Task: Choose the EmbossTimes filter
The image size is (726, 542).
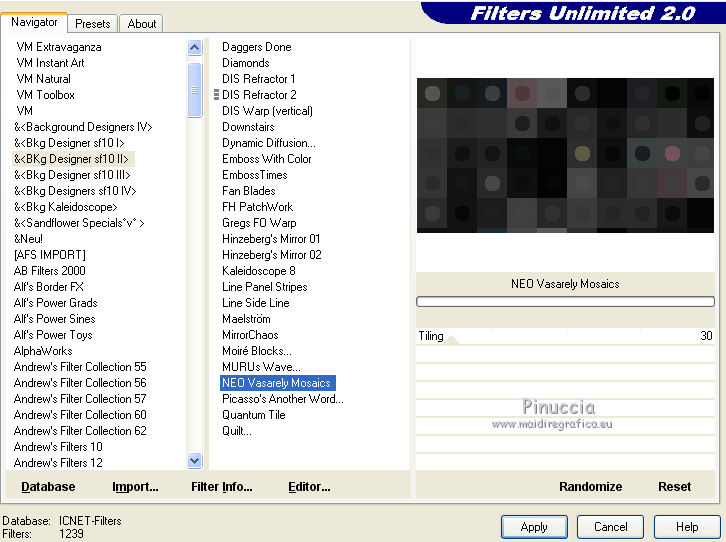Action: 255,174
